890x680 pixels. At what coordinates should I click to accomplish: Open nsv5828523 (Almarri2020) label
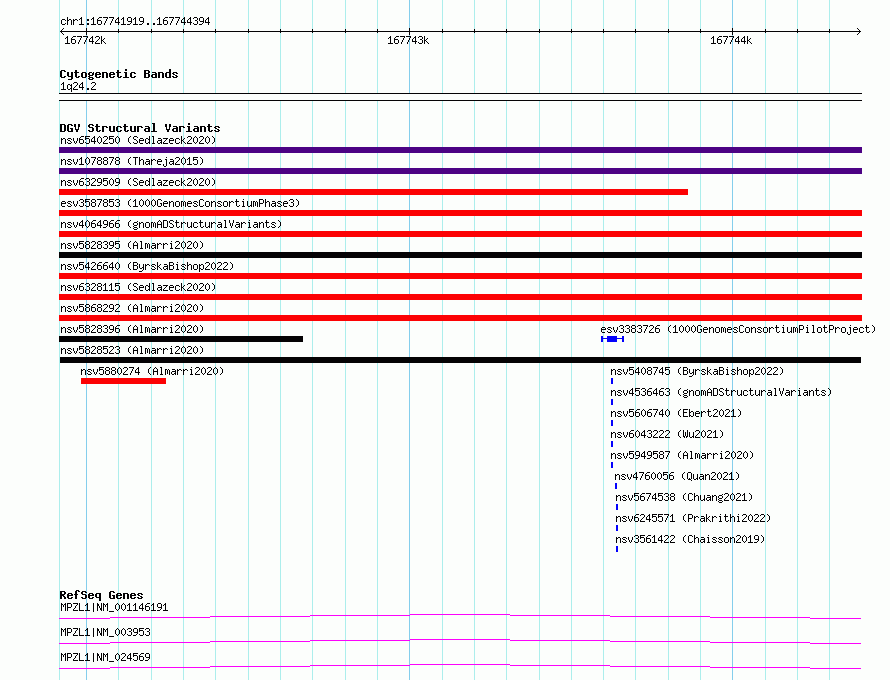(x=132, y=350)
